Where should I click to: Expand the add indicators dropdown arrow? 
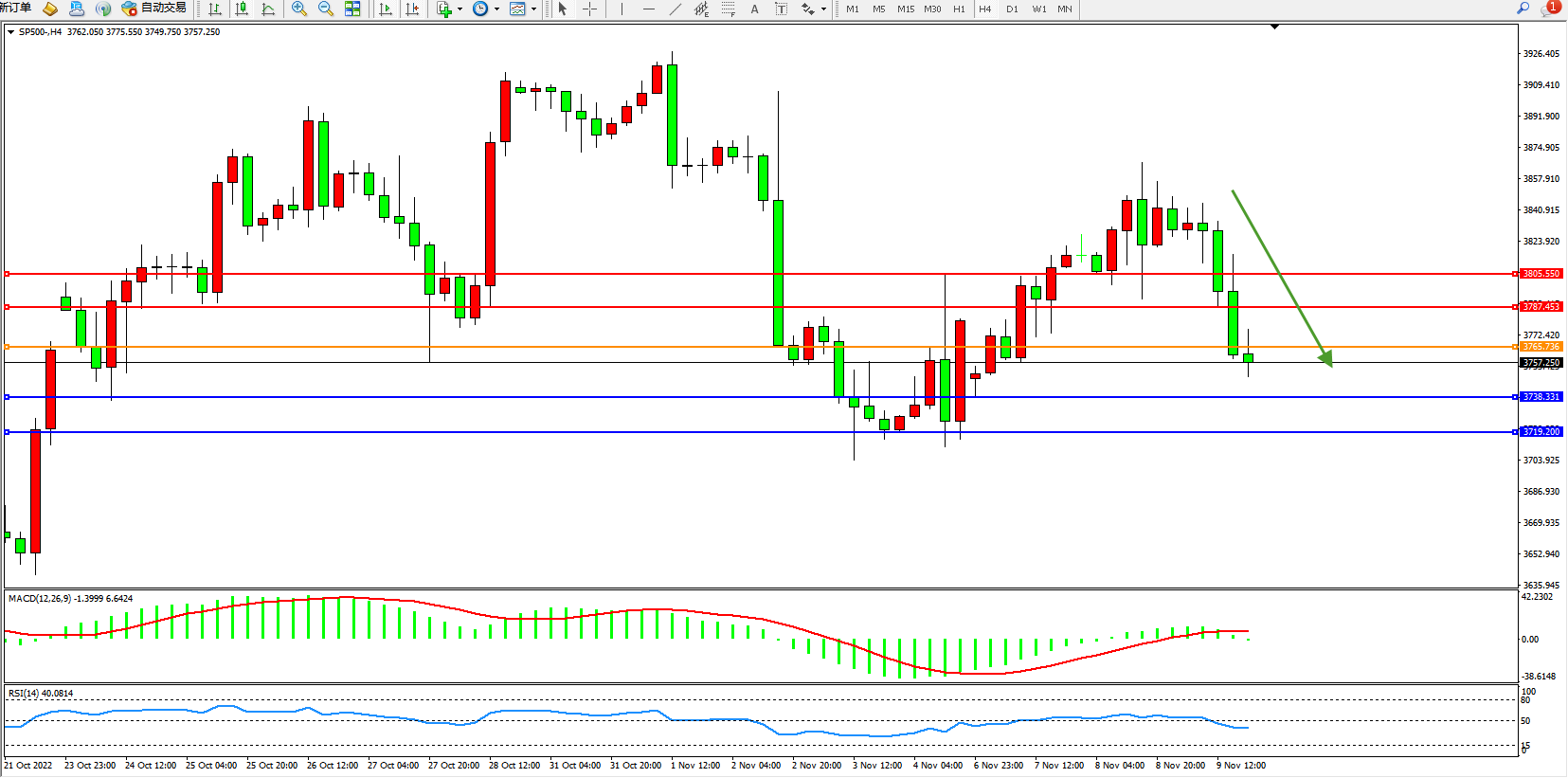460,9
